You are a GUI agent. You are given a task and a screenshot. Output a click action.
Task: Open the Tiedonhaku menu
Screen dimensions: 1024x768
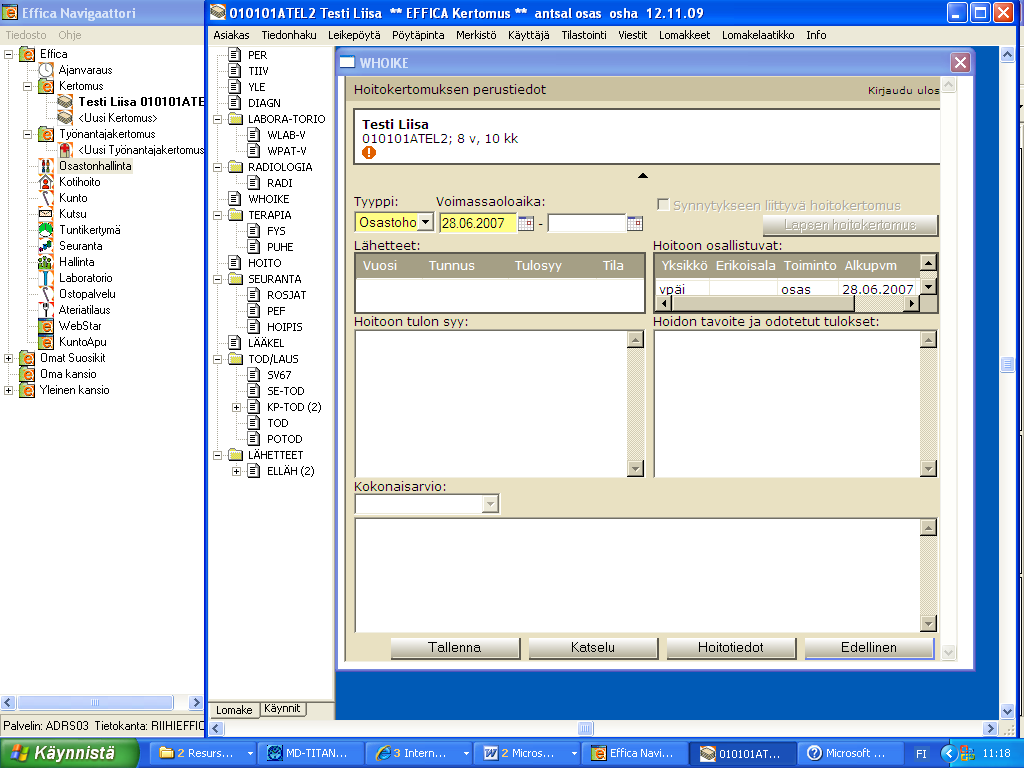(x=289, y=35)
